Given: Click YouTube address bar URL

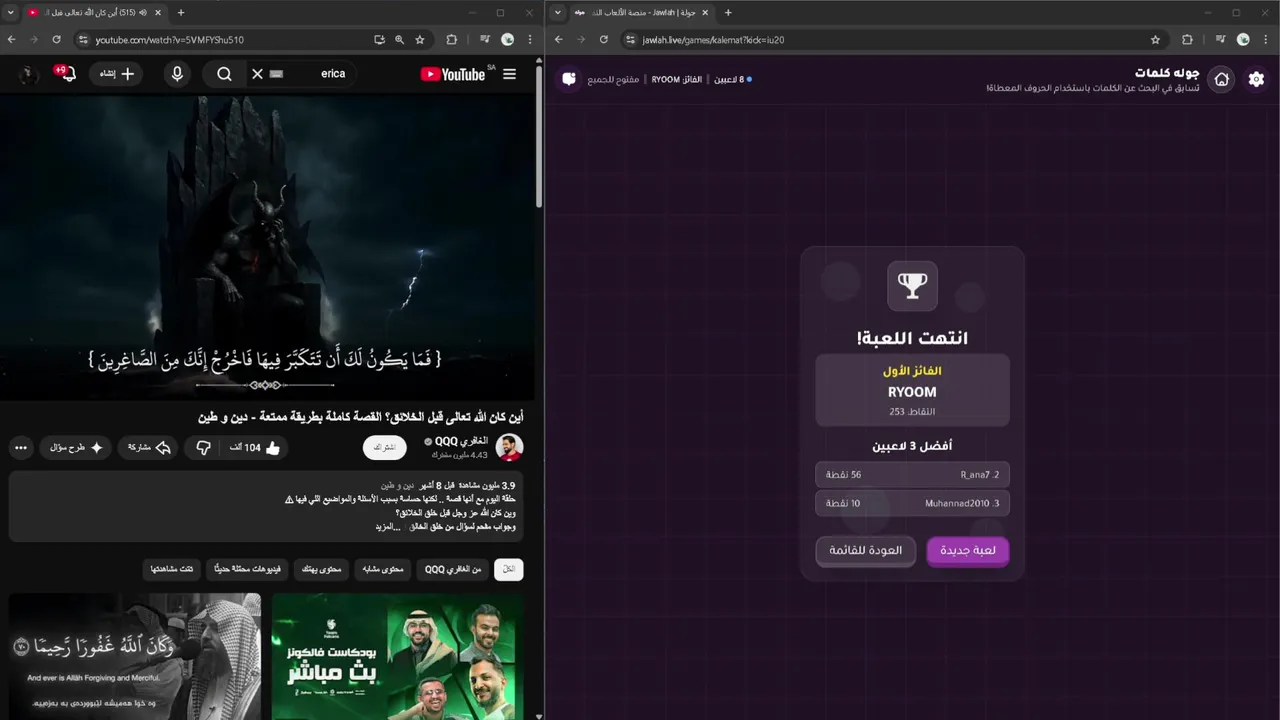Looking at the screenshot, I should [x=170, y=40].
